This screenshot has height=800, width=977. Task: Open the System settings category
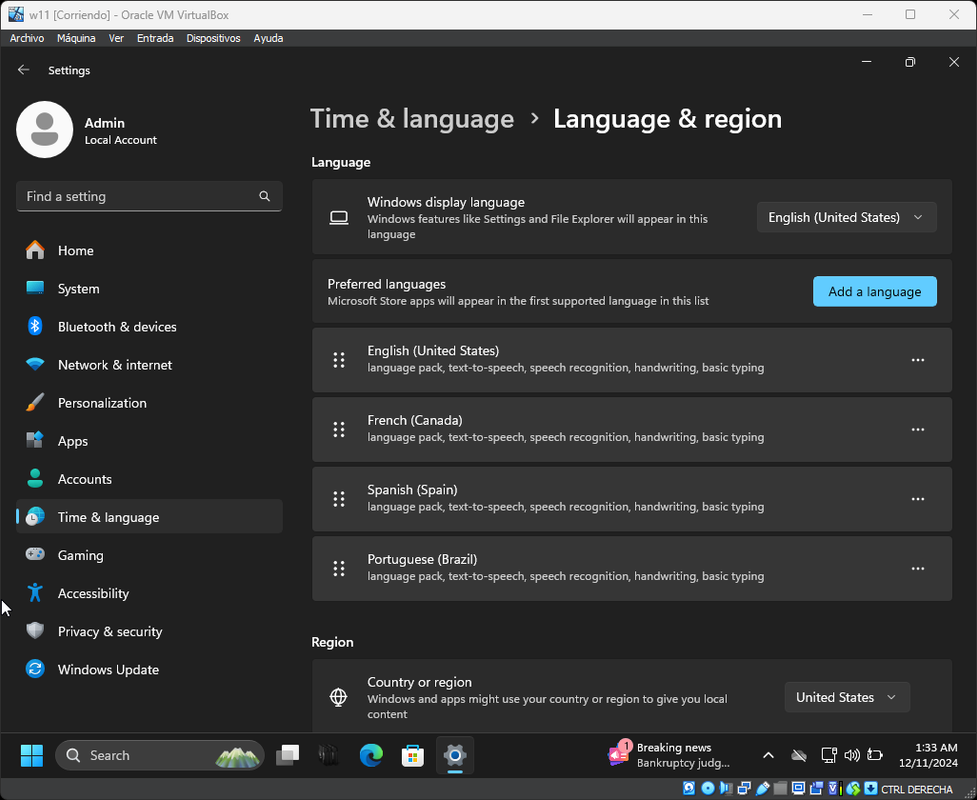[x=149, y=288]
